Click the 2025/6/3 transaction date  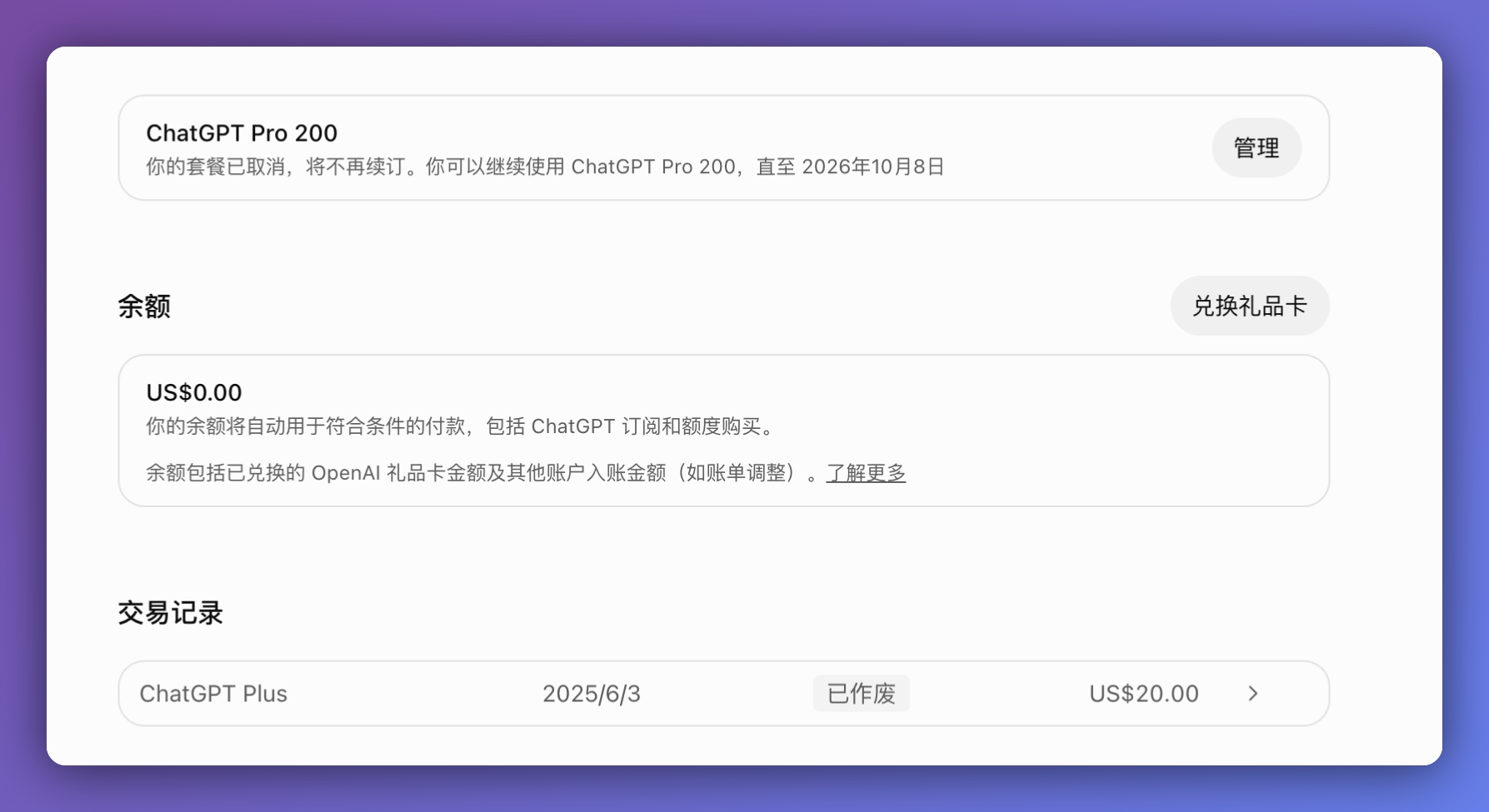592,694
